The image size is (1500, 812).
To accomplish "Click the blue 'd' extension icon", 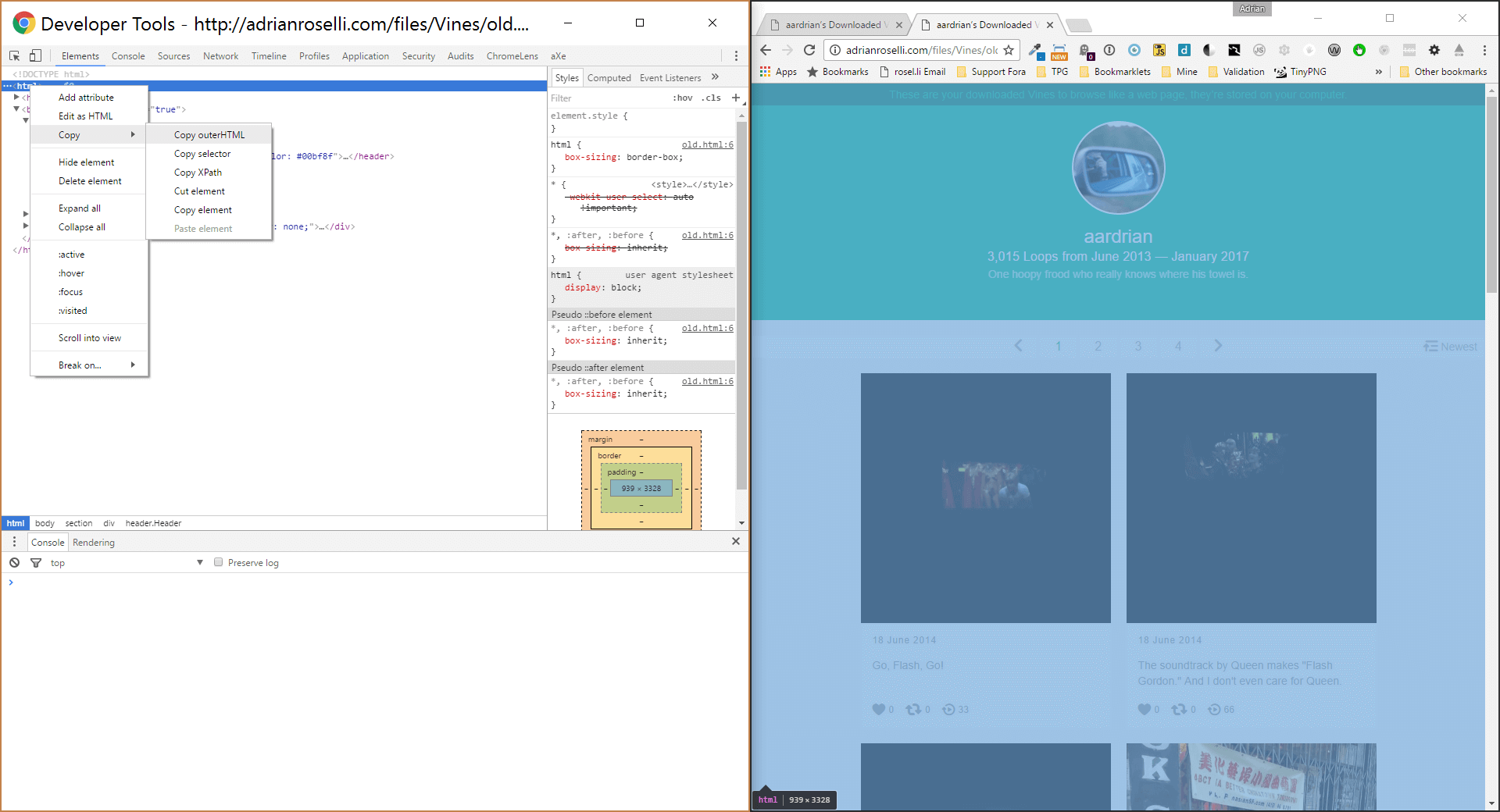I will tap(1184, 50).
